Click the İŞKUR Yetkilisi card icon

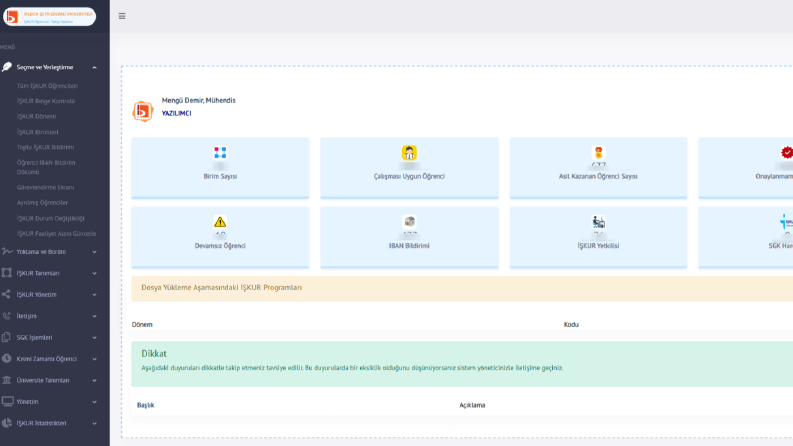(x=598, y=222)
